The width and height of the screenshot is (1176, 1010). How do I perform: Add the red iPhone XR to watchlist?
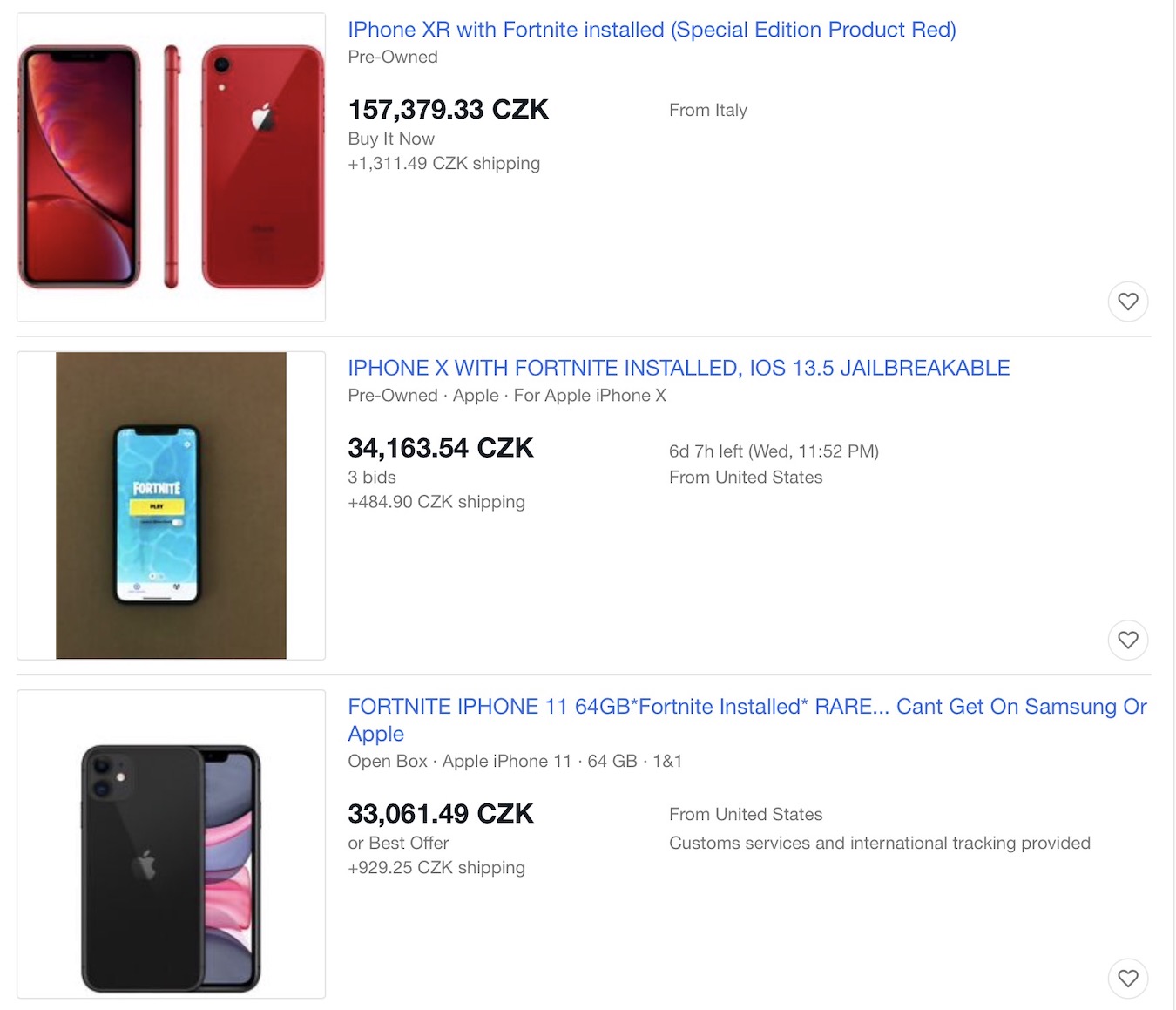pos(1128,302)
